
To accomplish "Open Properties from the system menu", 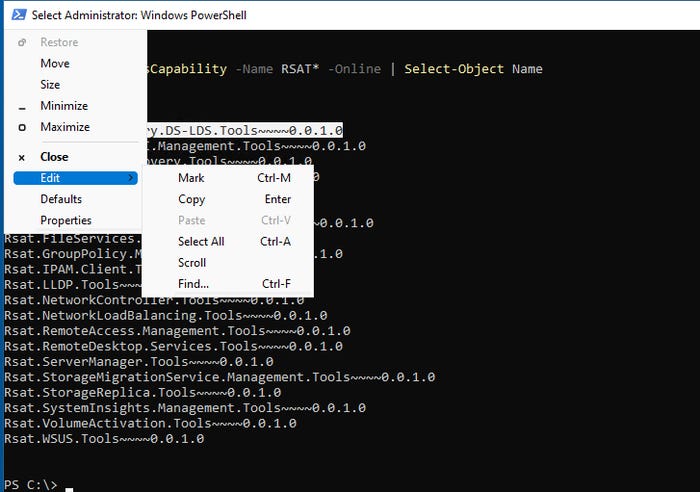I will (75, 220).
